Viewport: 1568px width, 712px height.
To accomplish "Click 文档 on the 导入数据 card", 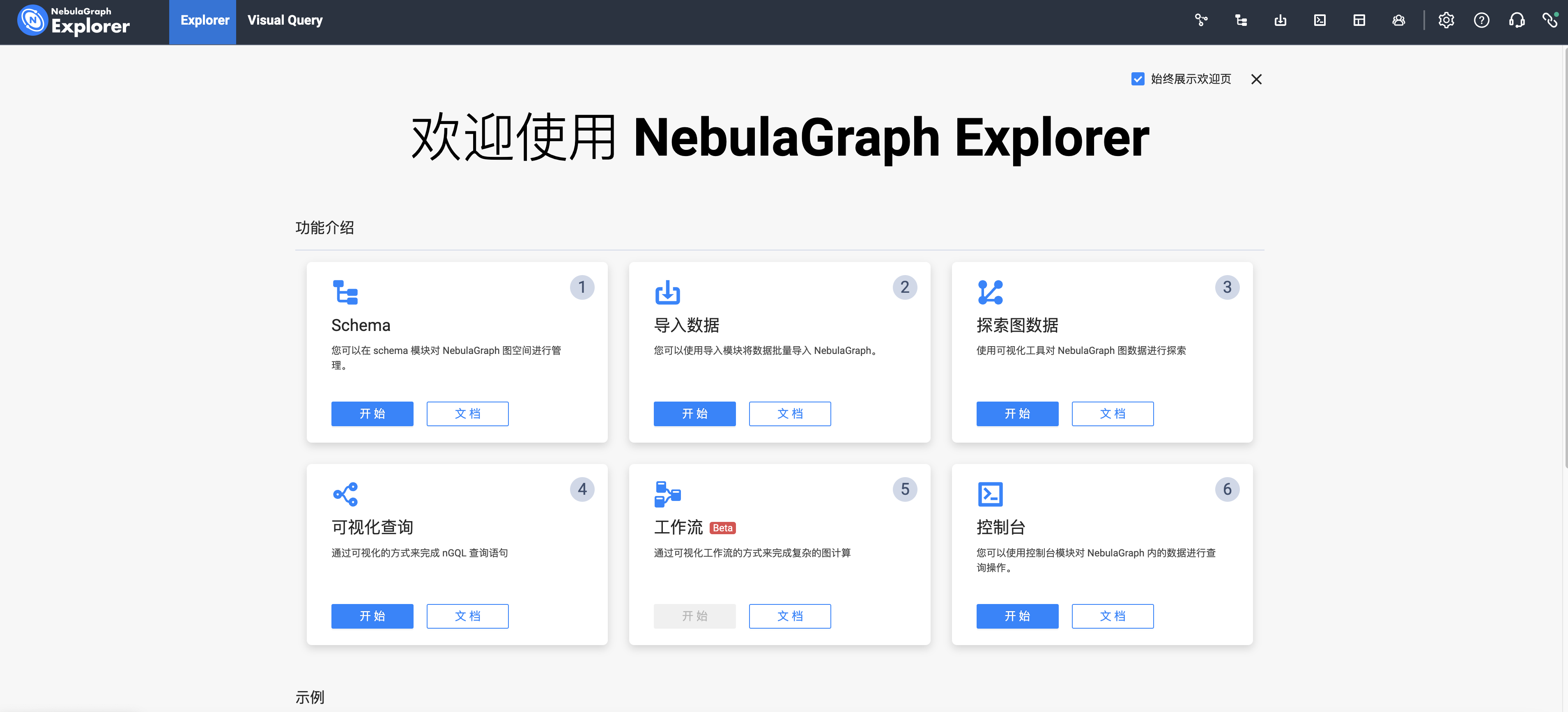I will coord(789,413).
